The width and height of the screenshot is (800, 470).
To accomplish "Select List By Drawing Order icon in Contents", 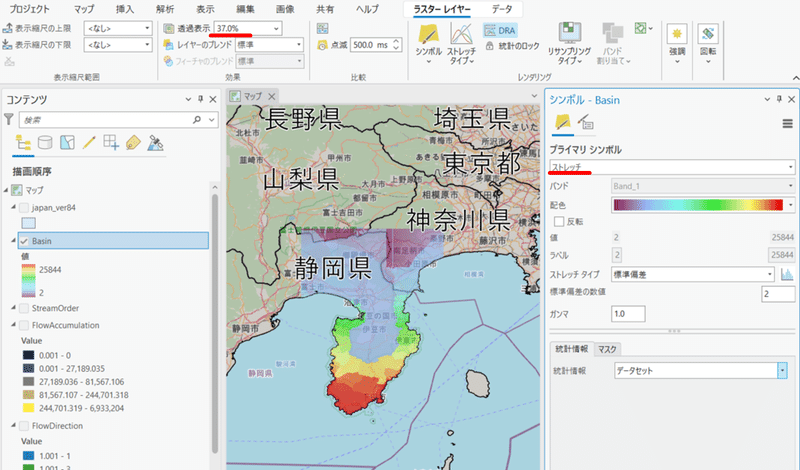I will (x=23, y=143).
